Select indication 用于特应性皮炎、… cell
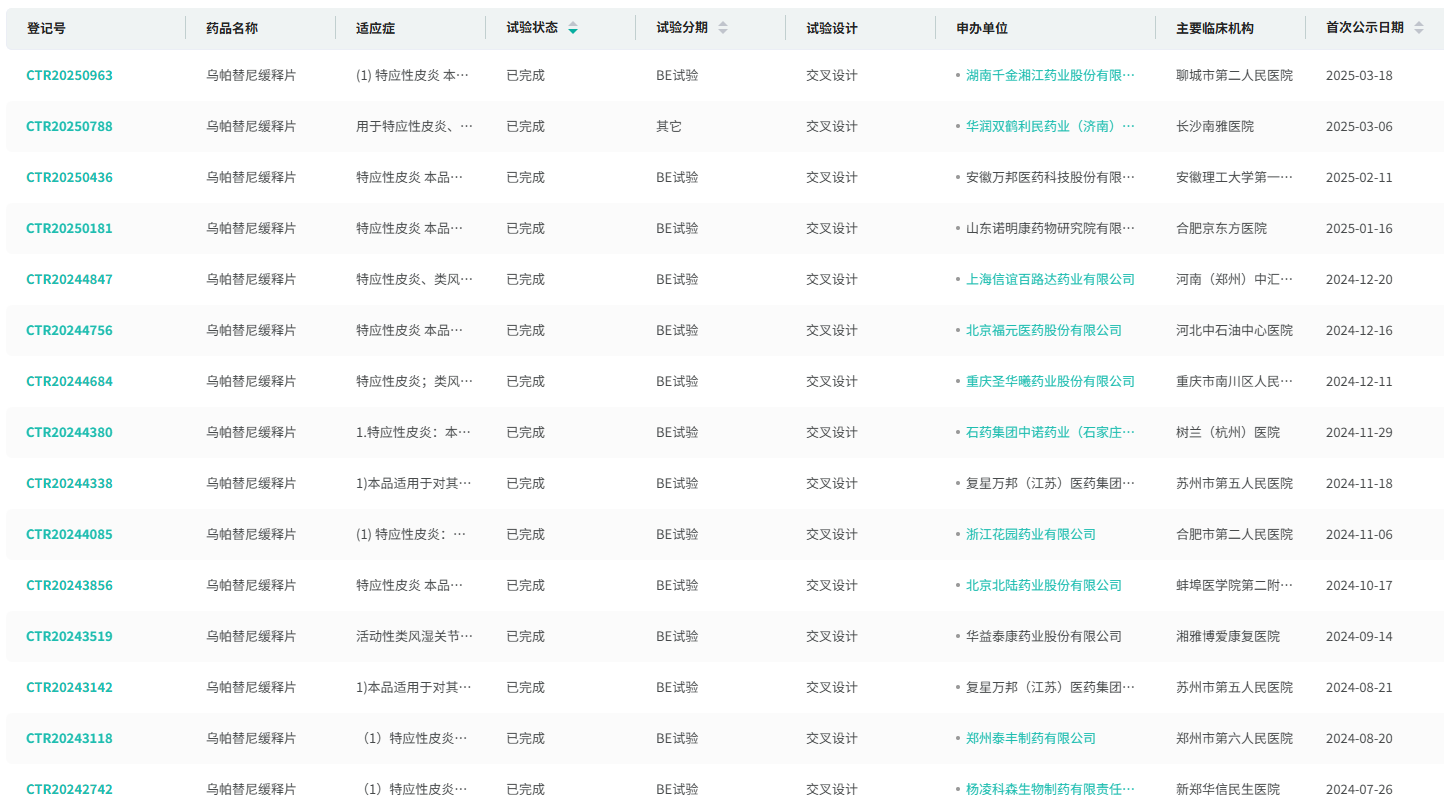The width and height of the screenshot is (1444, 808). click(414, 126)
